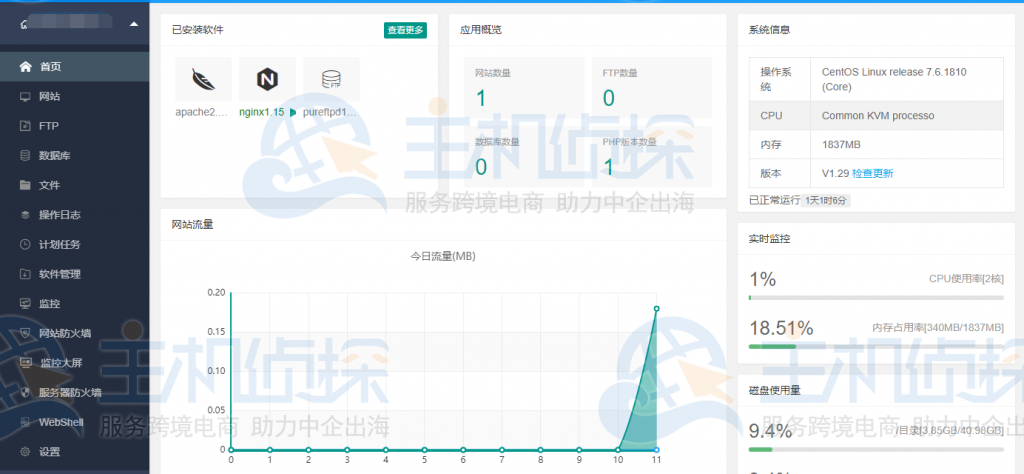
Task: Click the nginx running green play indicator
Action: (x=293, y=112)
